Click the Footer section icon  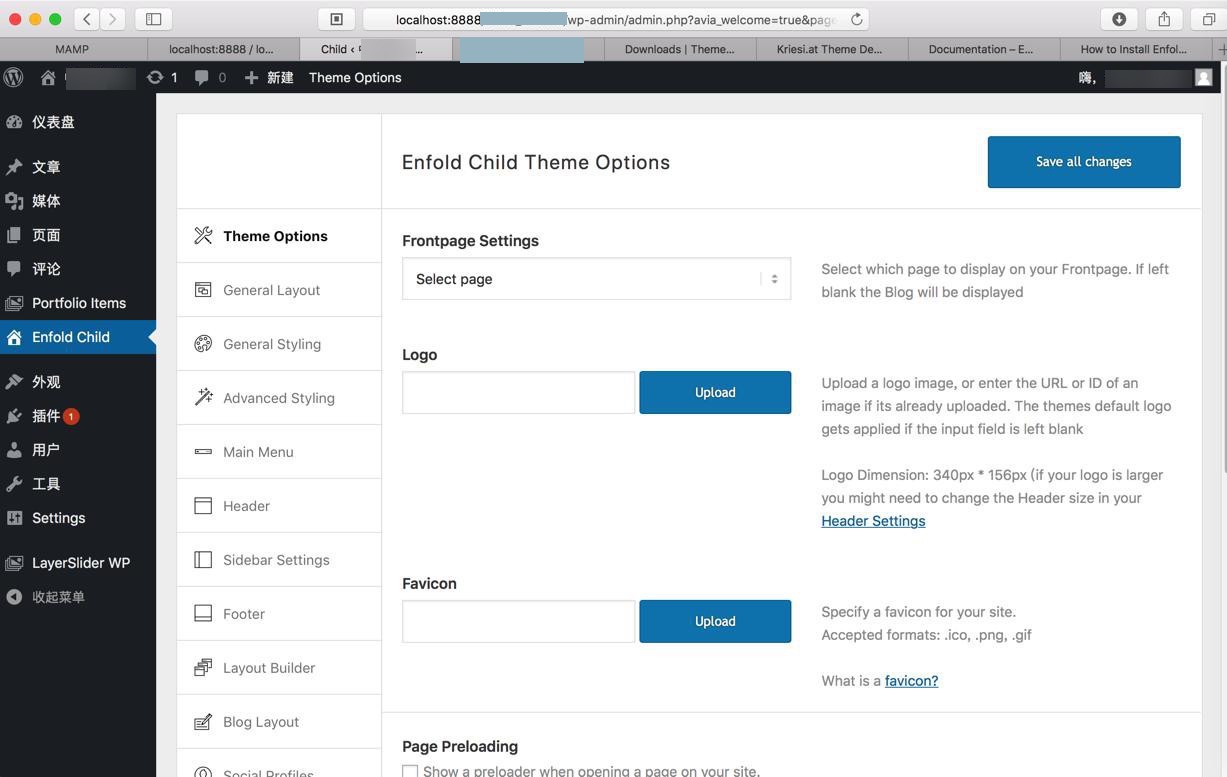[x=203, y=614]
